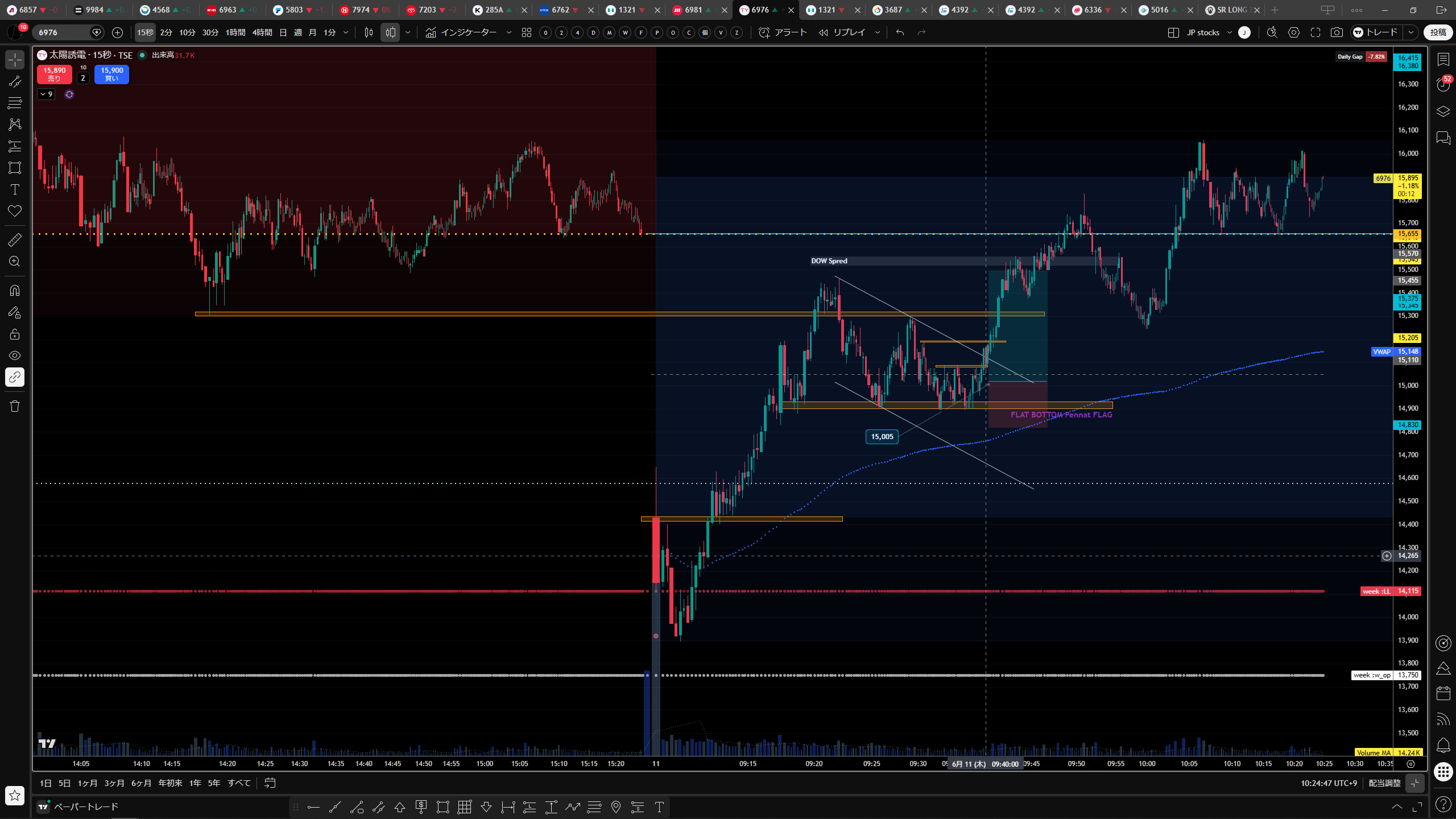The width and height of the screenshot is (1456, 819).
Task: Select date and price range tool
Action: click(x=465, y=807)
